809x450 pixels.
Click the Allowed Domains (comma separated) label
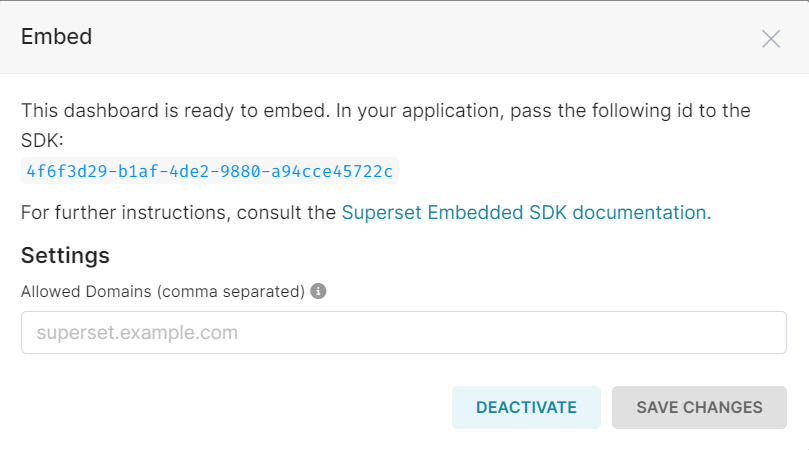click(162, 292)
